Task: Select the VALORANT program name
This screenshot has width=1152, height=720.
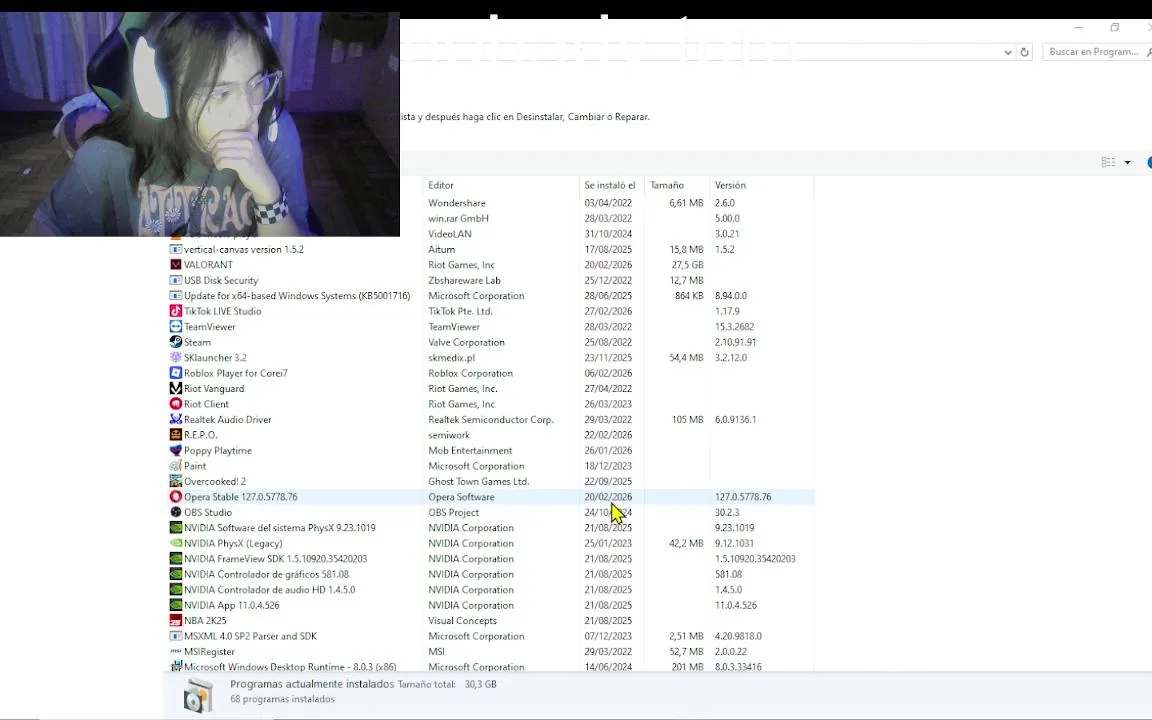Action: click(x=208, y=264)
